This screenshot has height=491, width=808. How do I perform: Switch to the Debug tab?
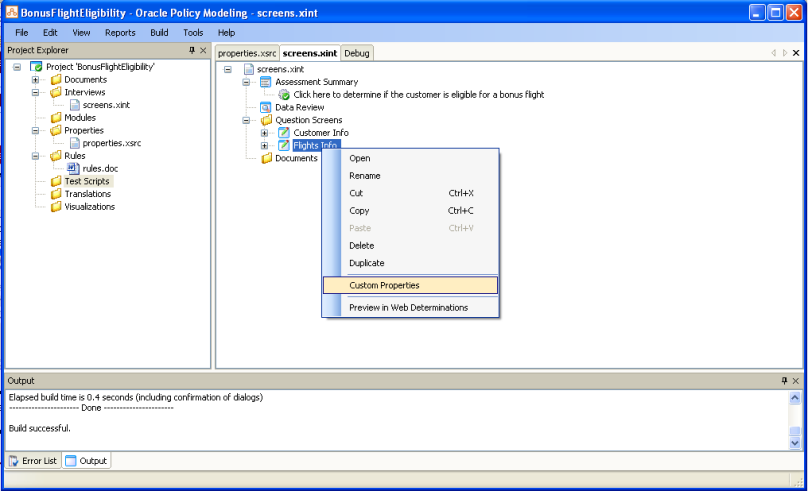[357, 53]
